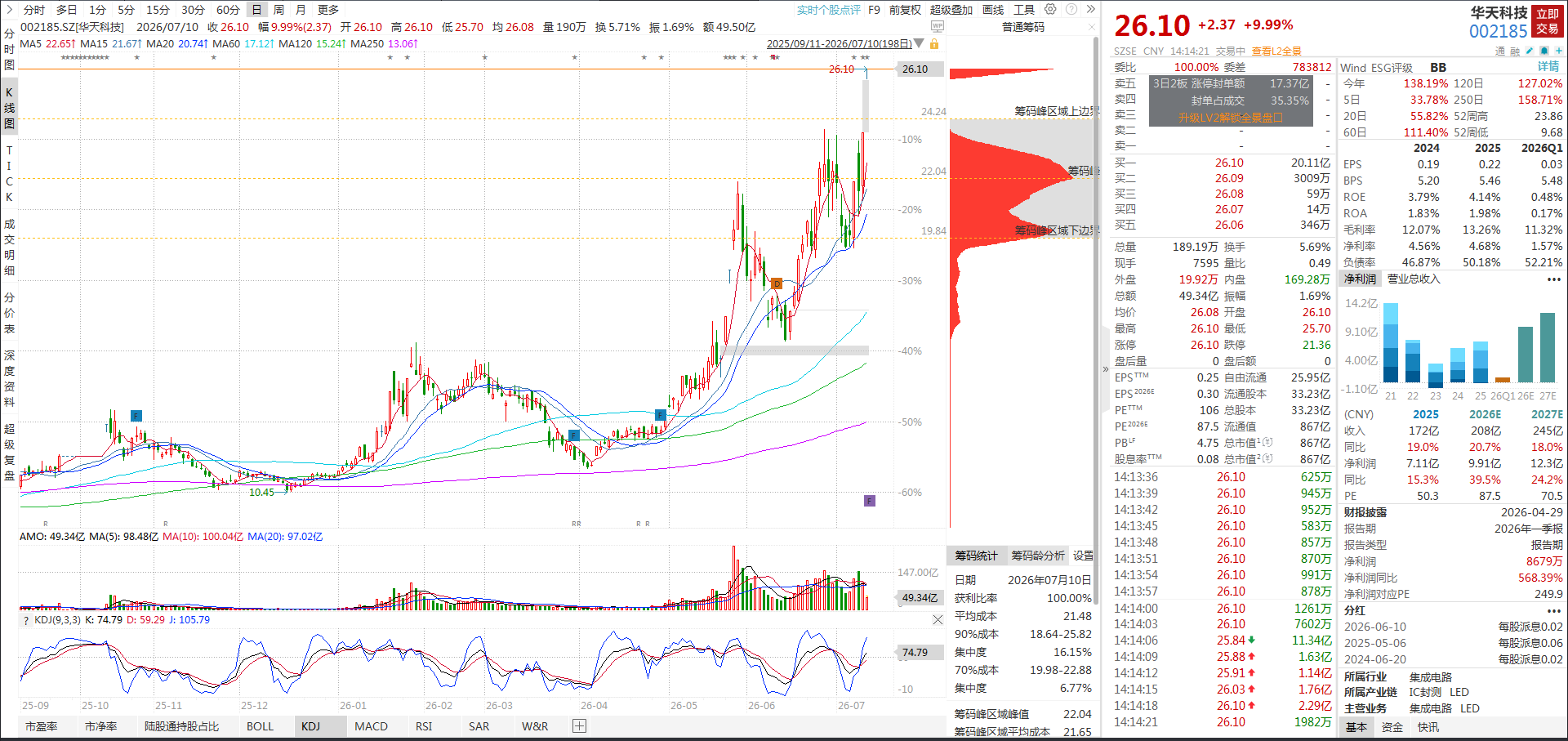Open the 前复权 adjustment dropdown
This screenshot has height=741, width=1568.
click(x=905, y=10)
